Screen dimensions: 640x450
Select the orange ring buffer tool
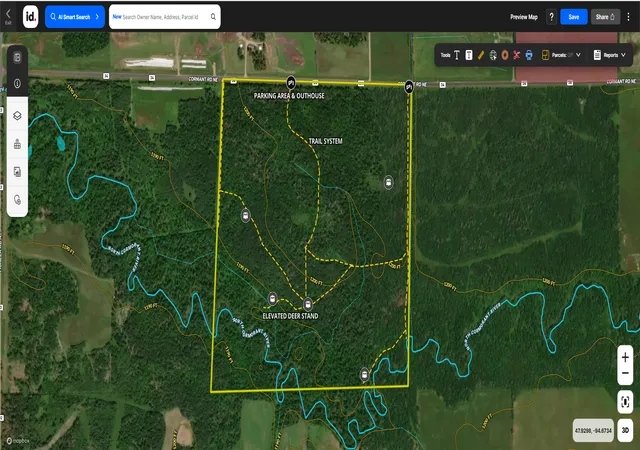505,55
